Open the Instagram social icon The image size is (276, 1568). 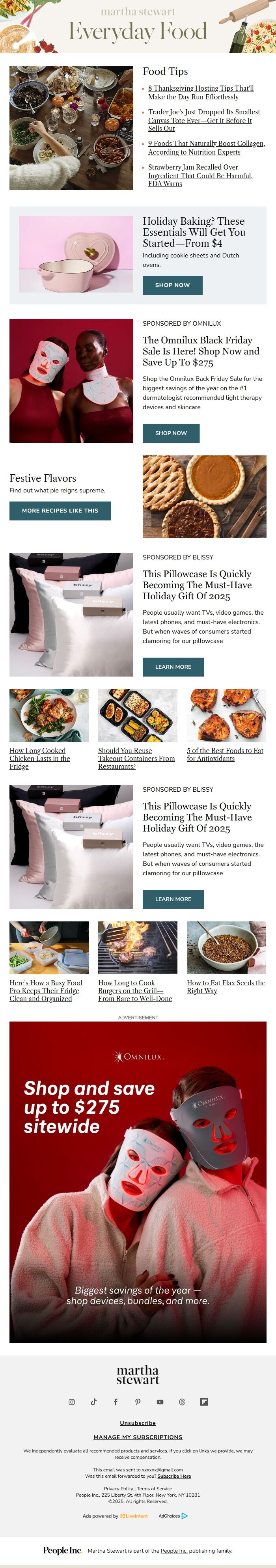[71, 1402]
